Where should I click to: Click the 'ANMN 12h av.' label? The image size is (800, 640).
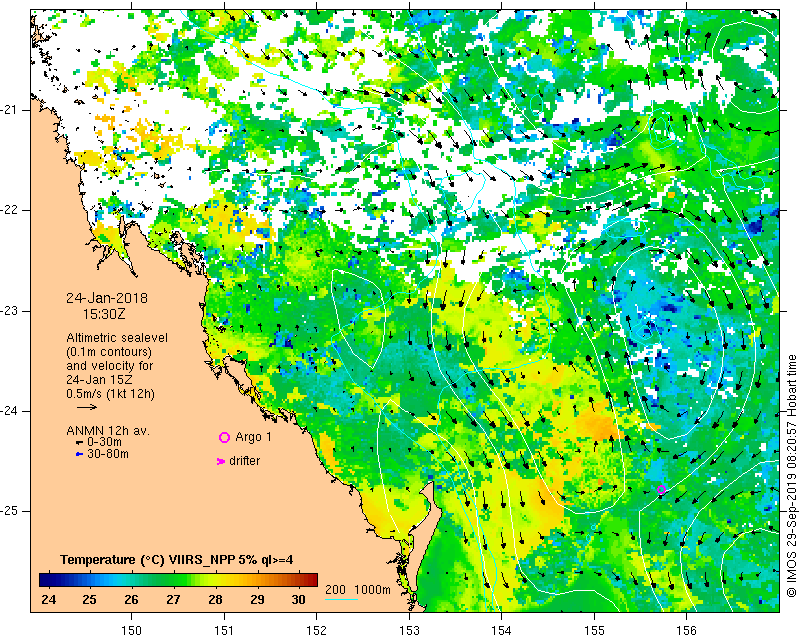click(x=108, y=431)
